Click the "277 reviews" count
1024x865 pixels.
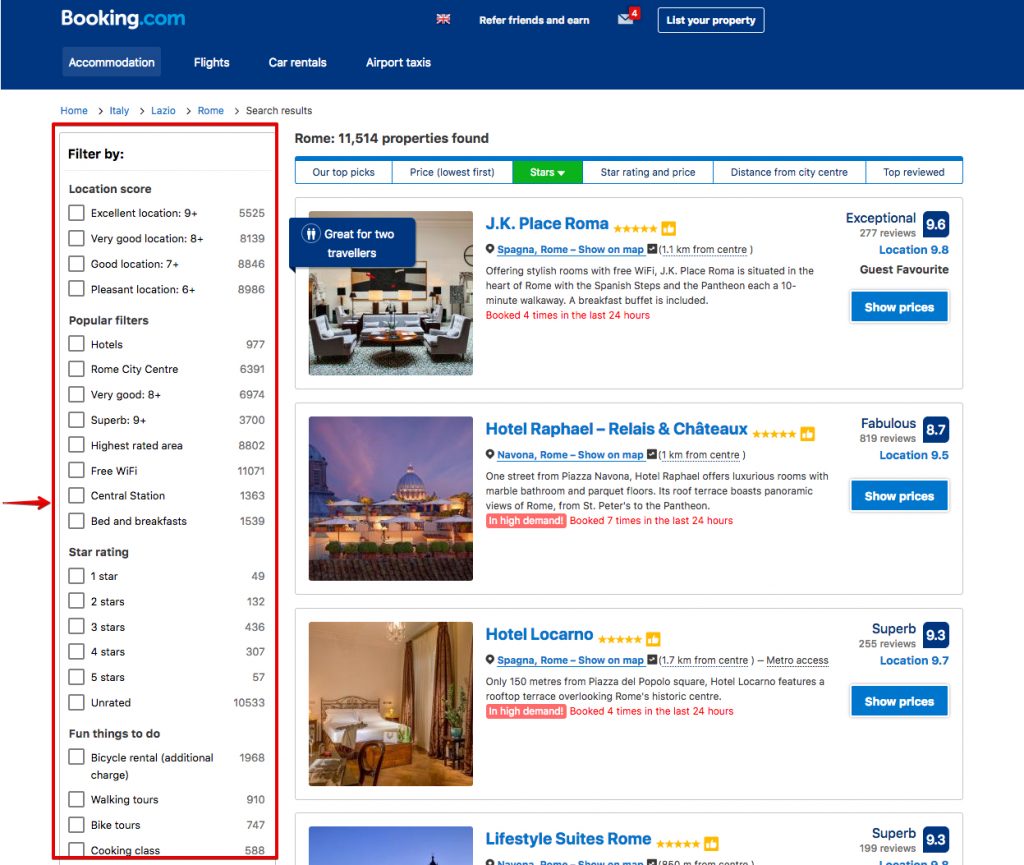click(888, 233)
